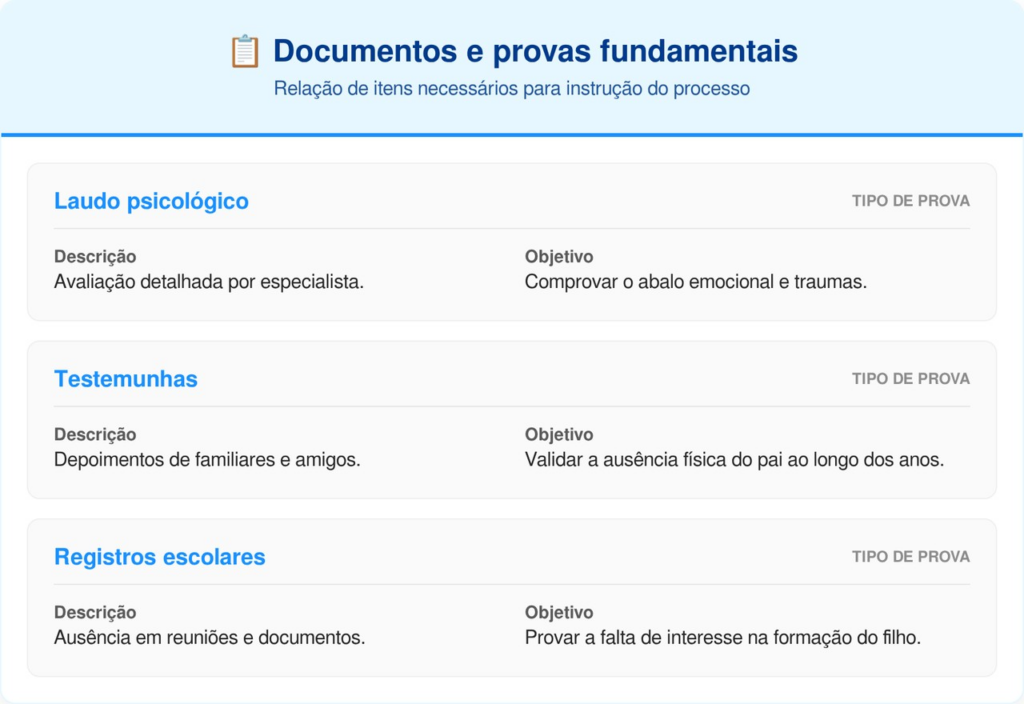
Task: Select the 'Testemunhas' card title
Action: click(x=126, y=379)
